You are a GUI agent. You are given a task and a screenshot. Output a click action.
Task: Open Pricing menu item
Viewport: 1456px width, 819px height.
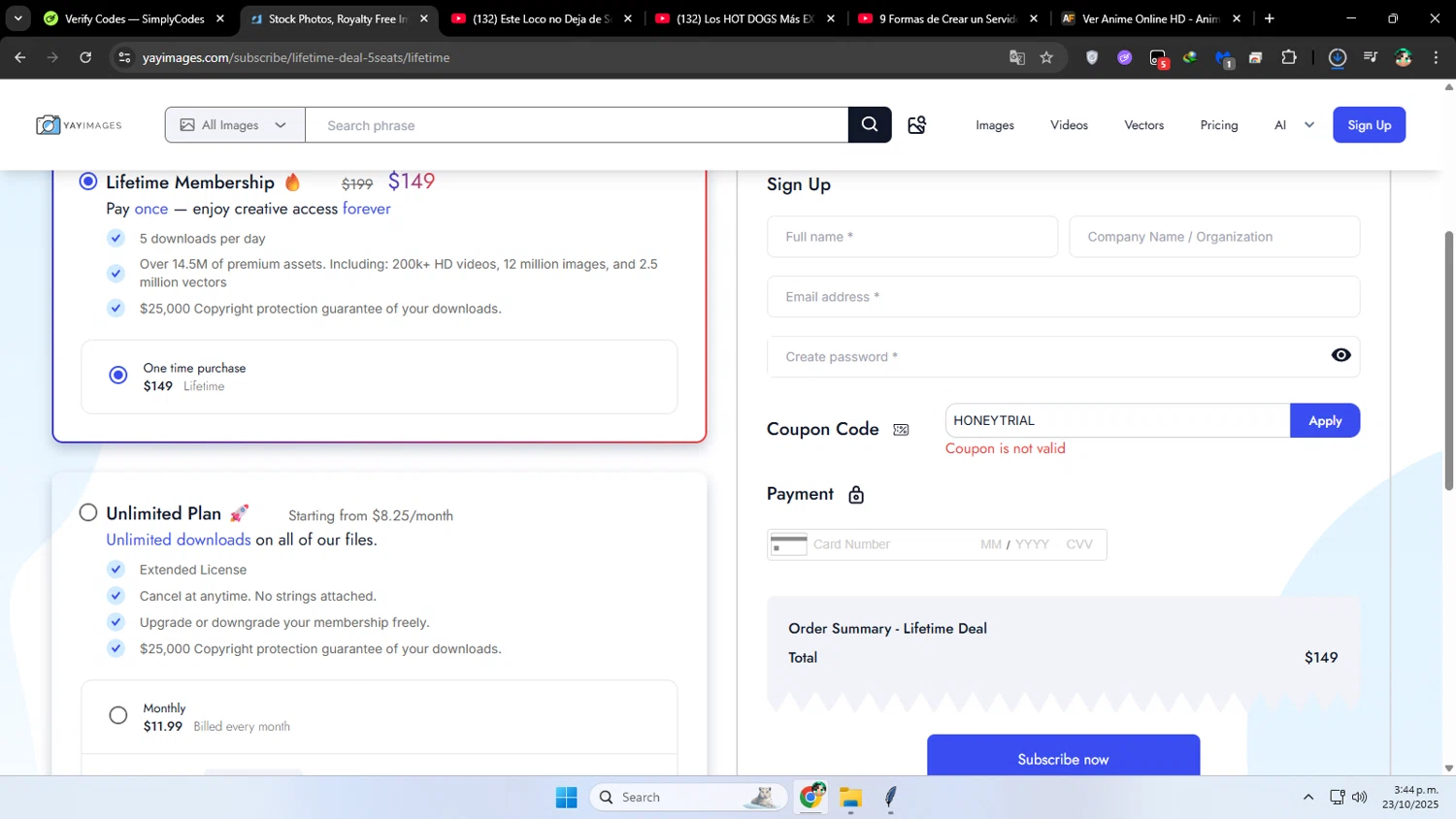point(1218,125)
